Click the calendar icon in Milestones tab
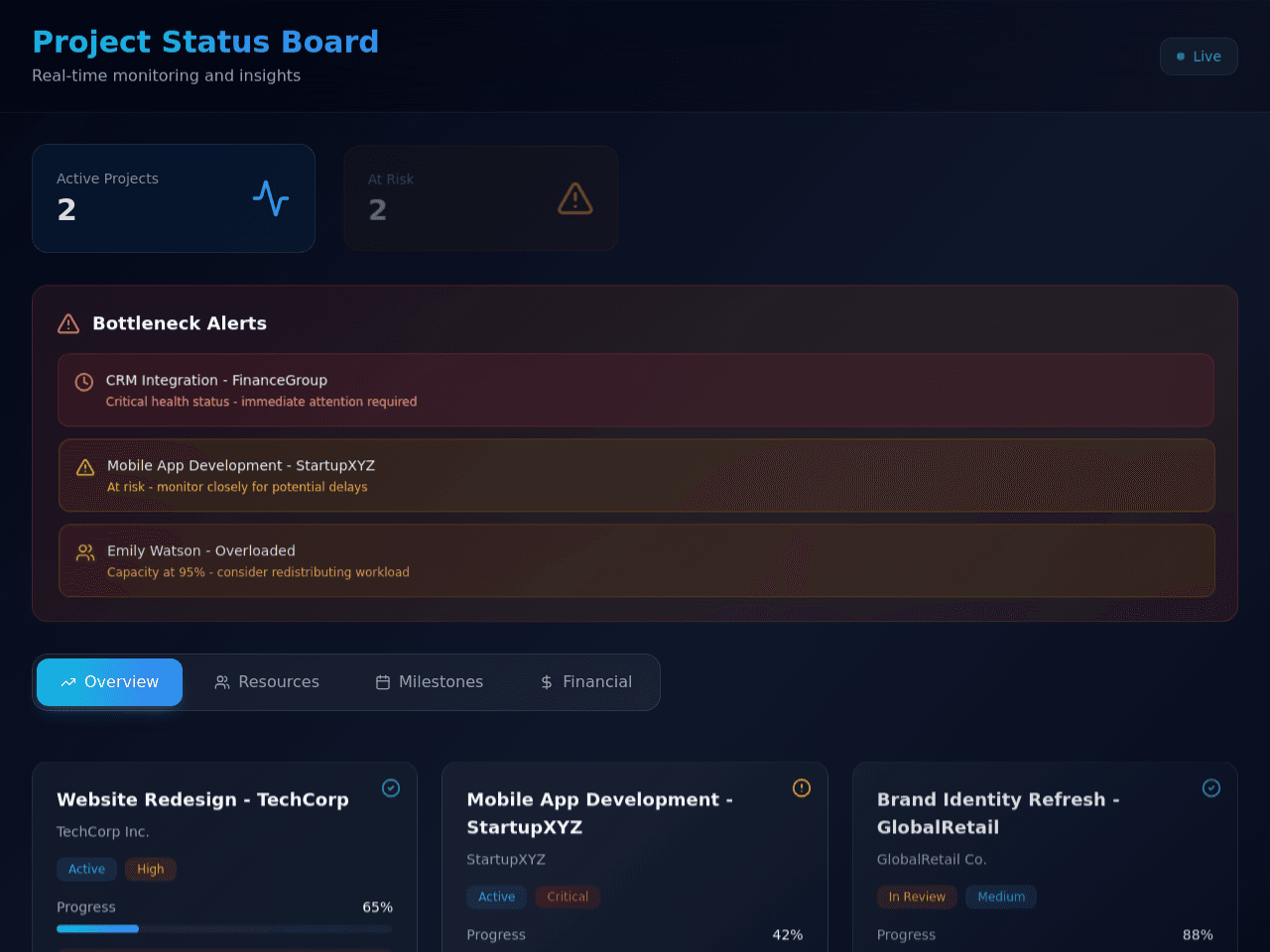Image resolution: width=1270 pixels, height=952 pixels. click(383, 682)
